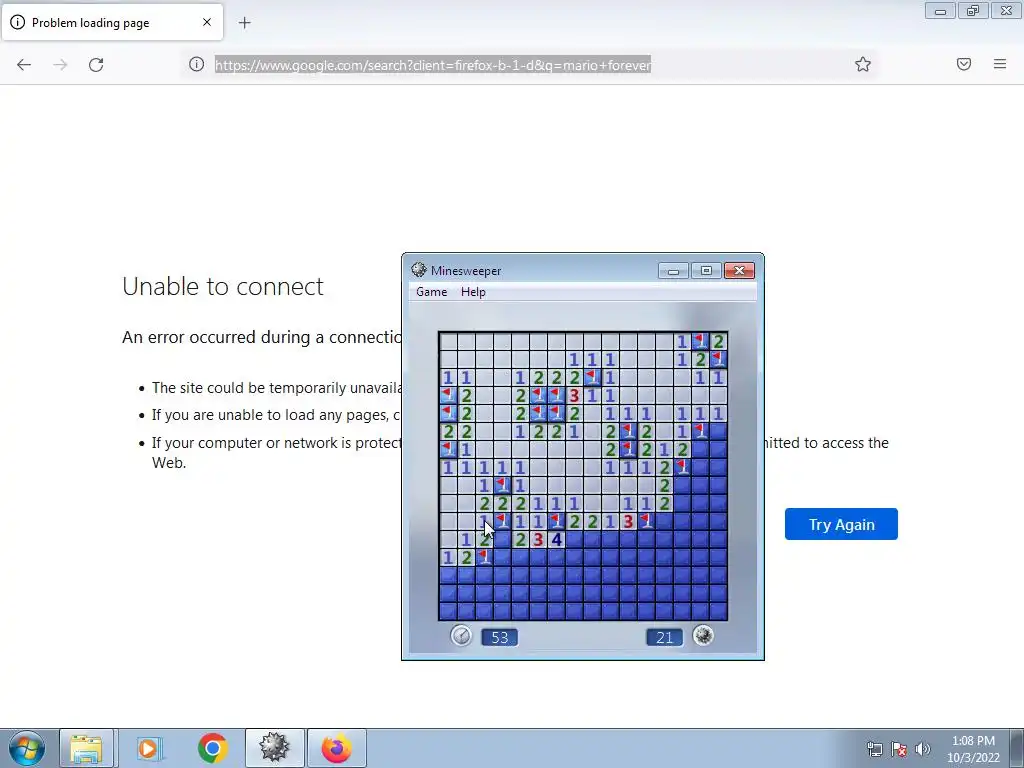Open Google Chrome from the taskbar

pos(212,748)
